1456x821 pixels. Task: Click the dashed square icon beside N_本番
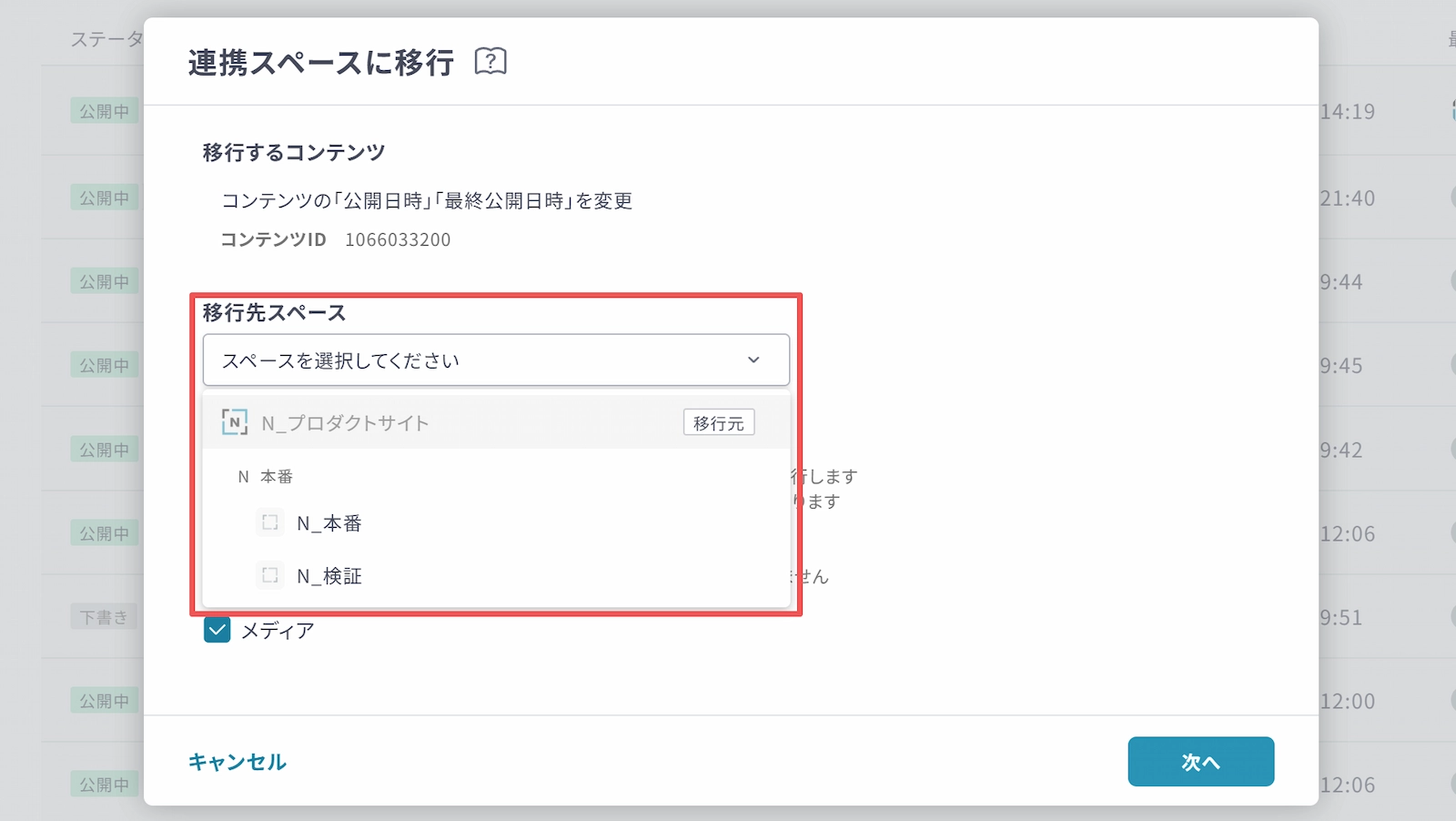270,522
